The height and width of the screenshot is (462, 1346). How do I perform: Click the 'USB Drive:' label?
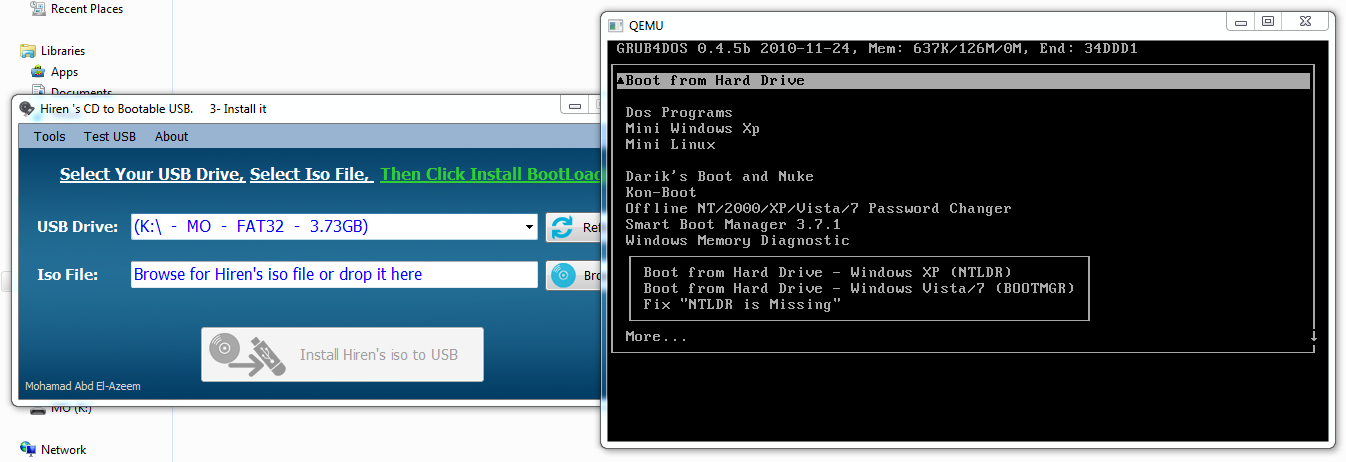tap(78, 227)
